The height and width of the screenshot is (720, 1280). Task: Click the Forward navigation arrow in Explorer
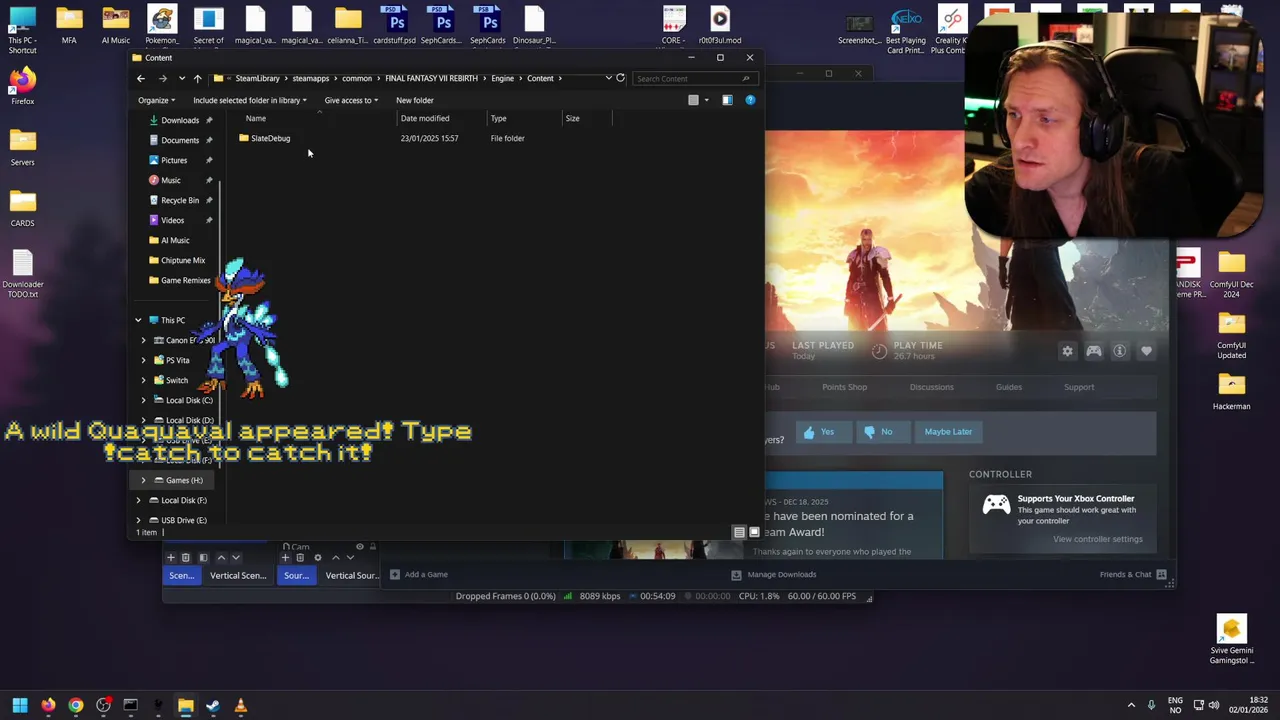tap(162, 78)
